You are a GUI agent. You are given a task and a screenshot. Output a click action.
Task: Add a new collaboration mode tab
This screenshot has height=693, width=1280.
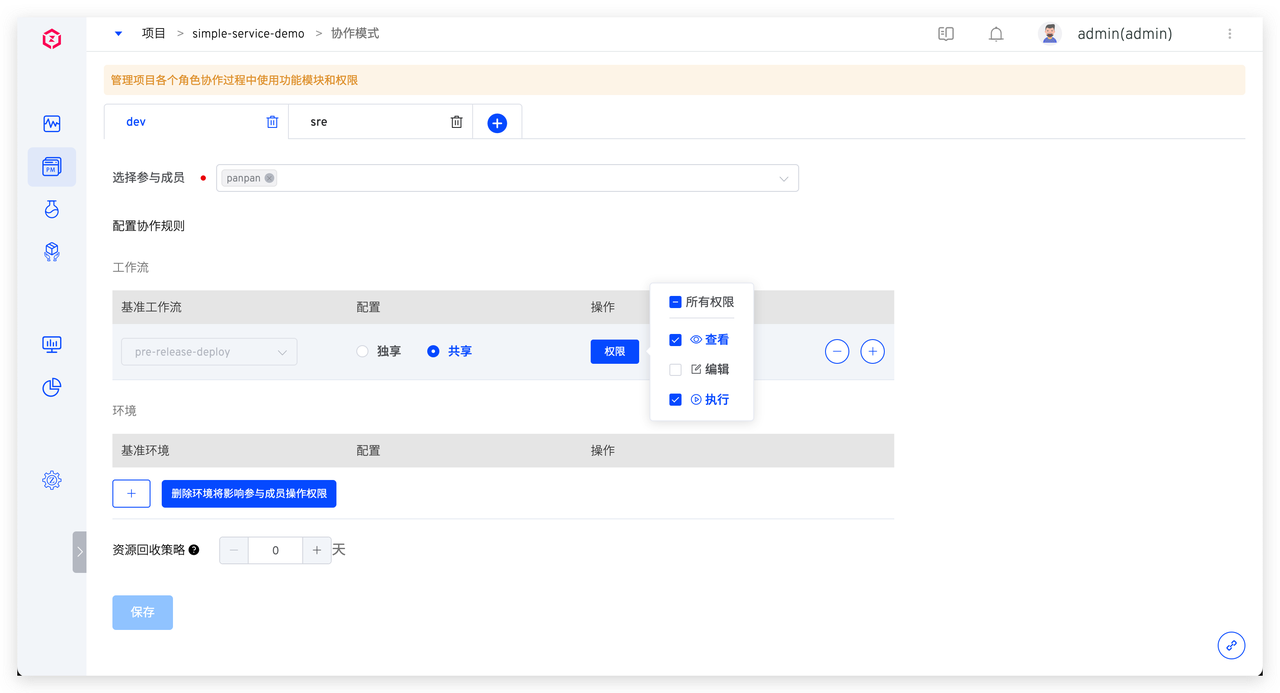497,123
